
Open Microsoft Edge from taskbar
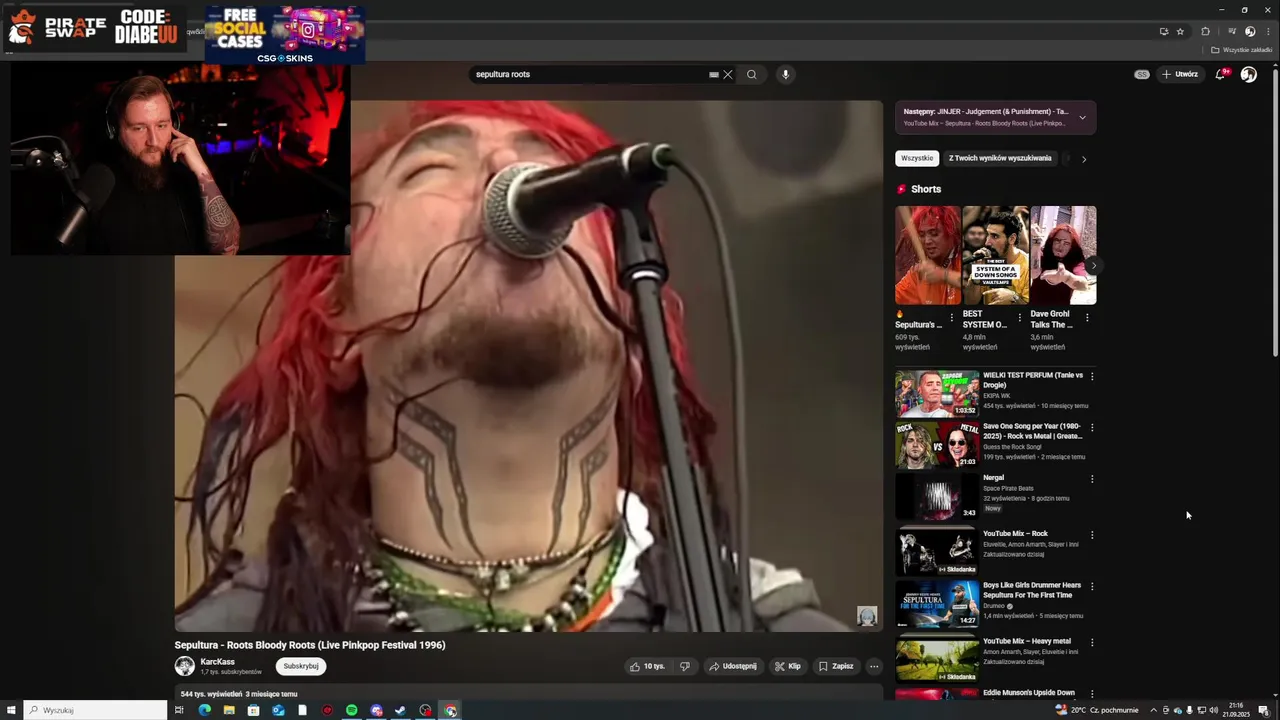[x=204, y=710]
